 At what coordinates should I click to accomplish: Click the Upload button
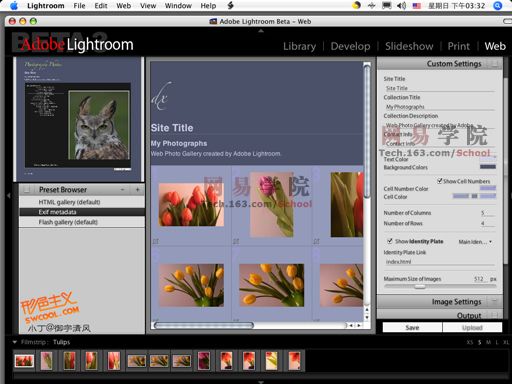pyautogui.click(x=472, y=327)
